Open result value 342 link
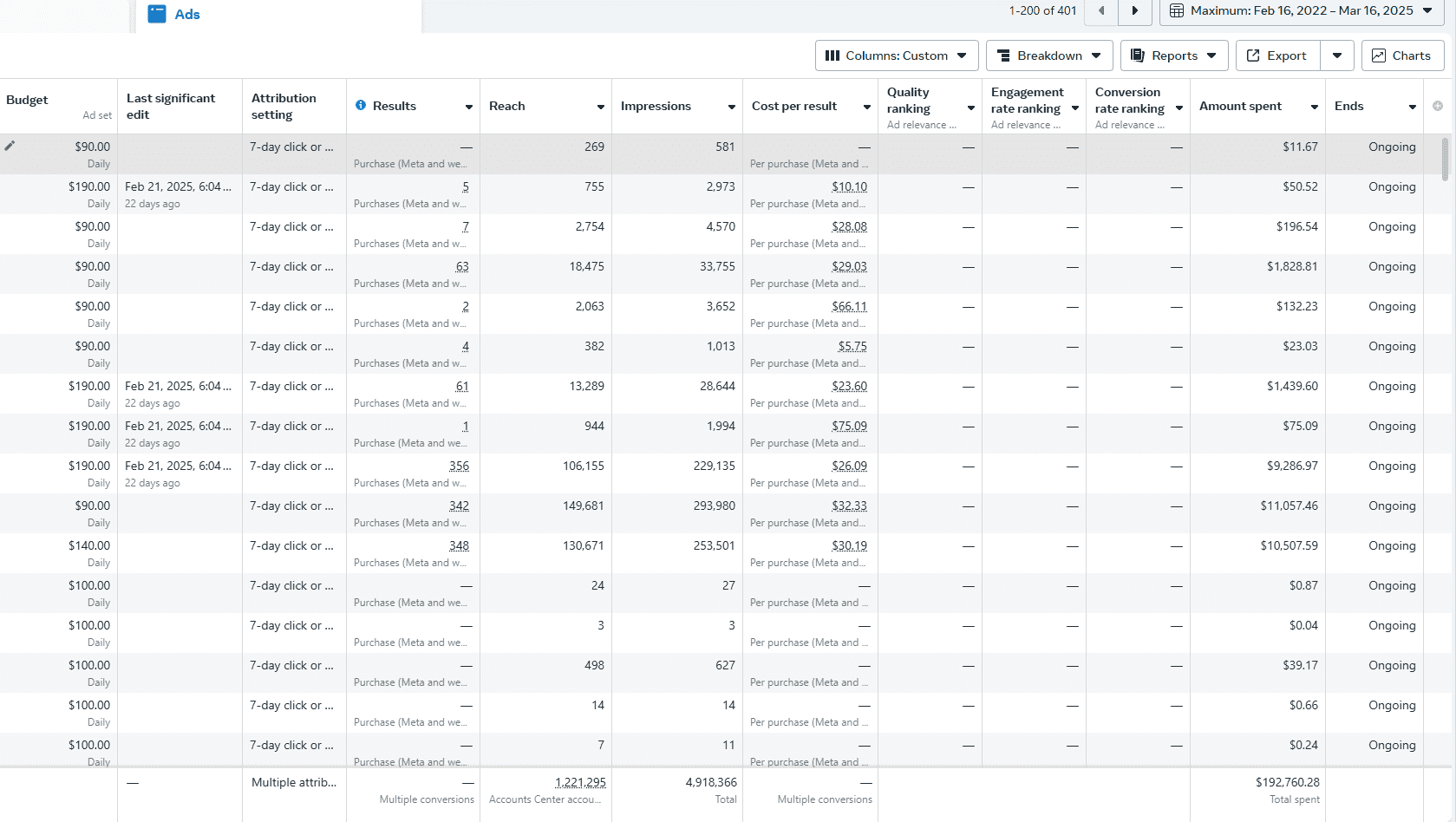This screenshot has height=822, width=1456. tap(459, 506)
